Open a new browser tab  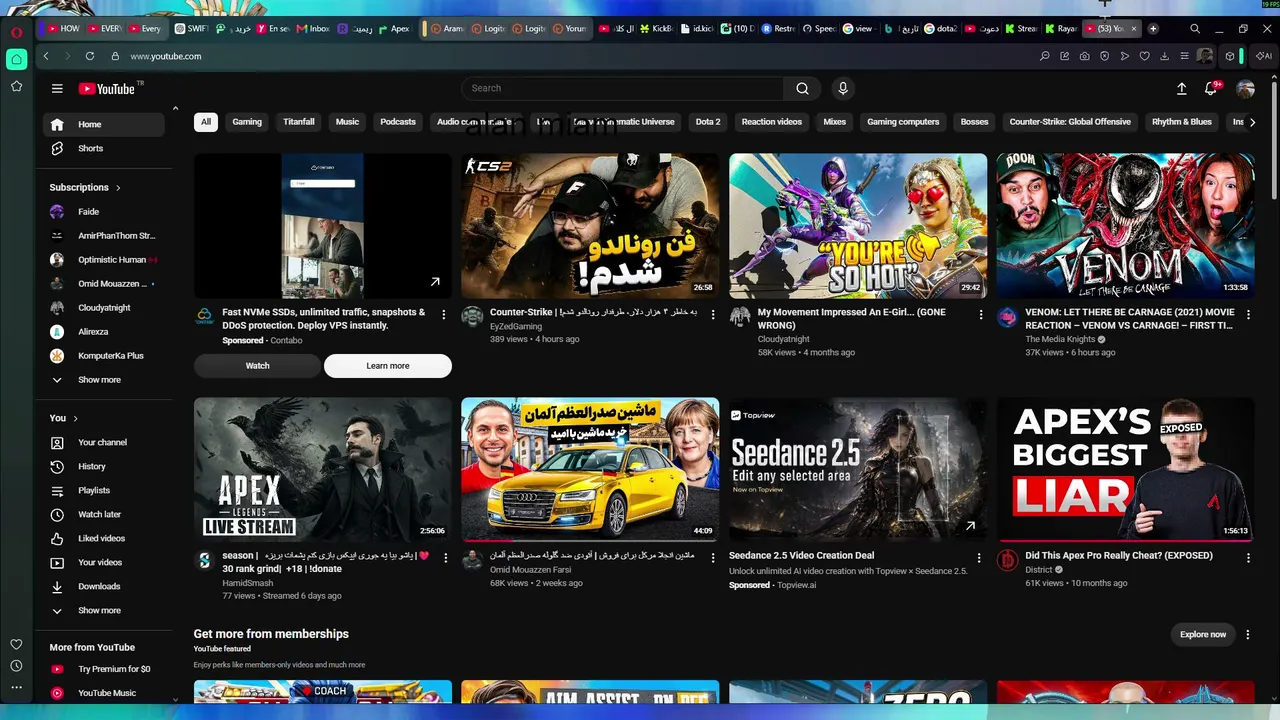1153,29
